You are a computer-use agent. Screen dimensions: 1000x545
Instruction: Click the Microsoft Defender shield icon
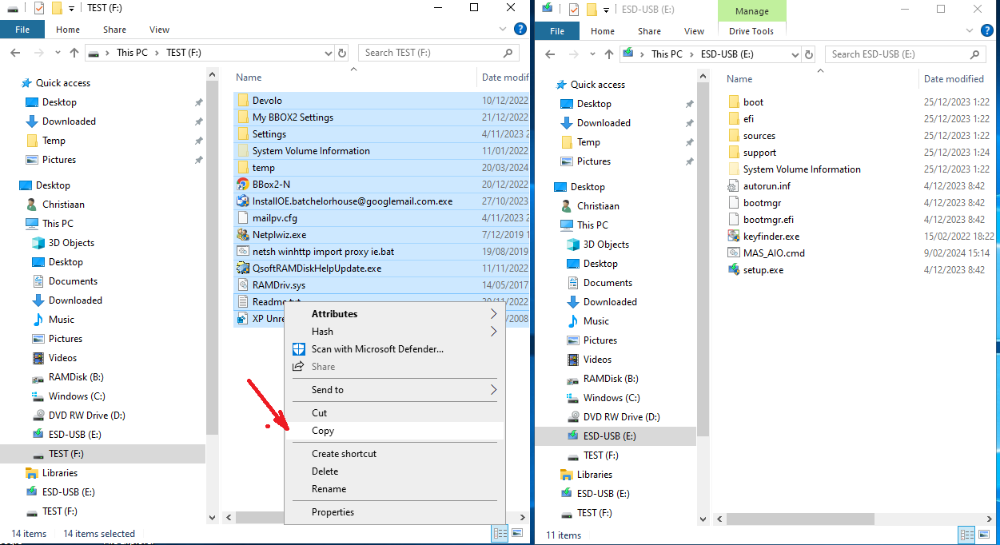point(298,349)
